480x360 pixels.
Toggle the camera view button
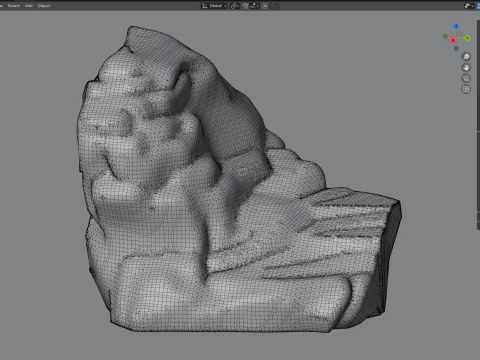[x=466, y=78]
